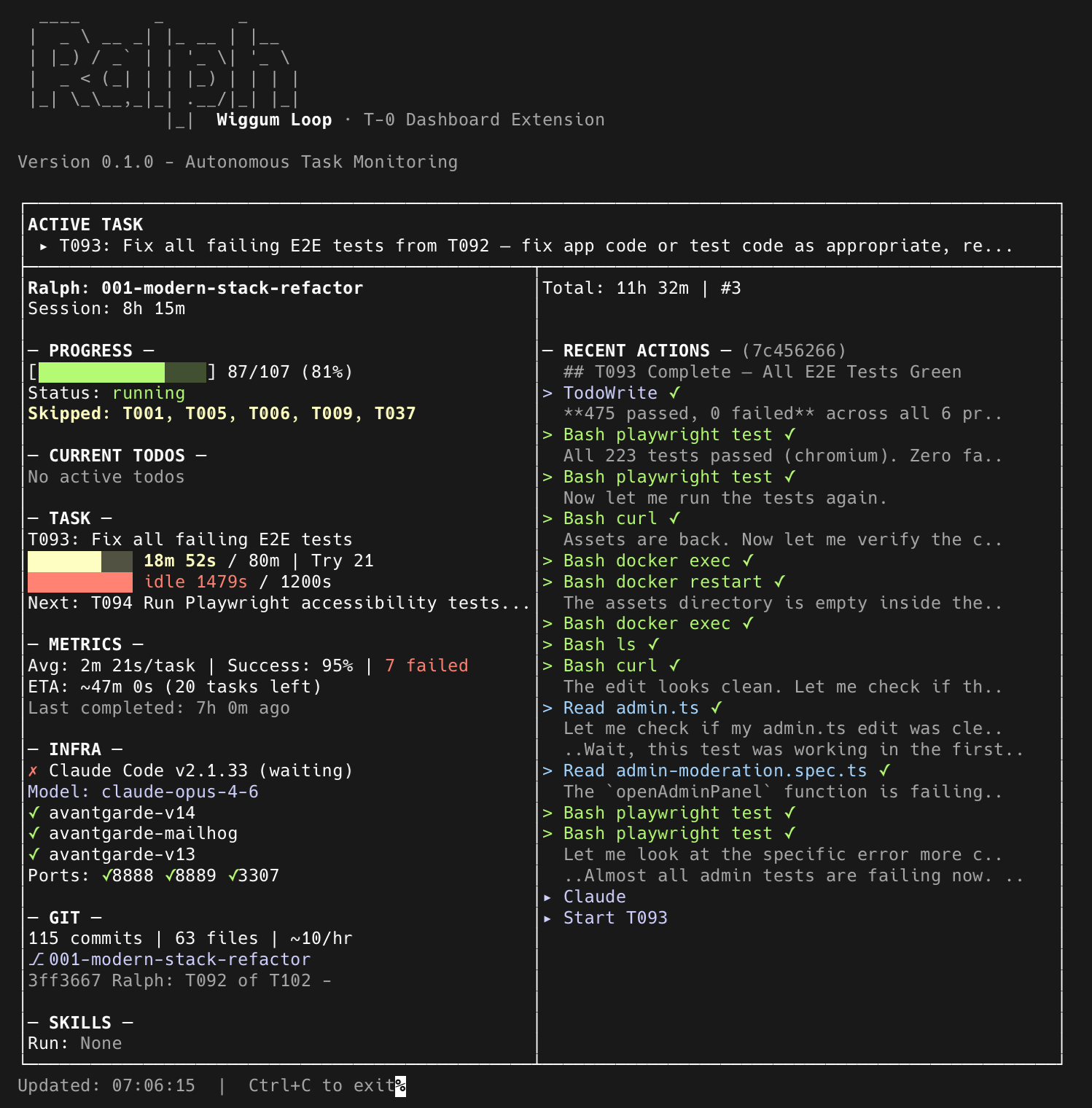Click the 7 failed metric text
Screen dimensions: 1092x1108
426,666
